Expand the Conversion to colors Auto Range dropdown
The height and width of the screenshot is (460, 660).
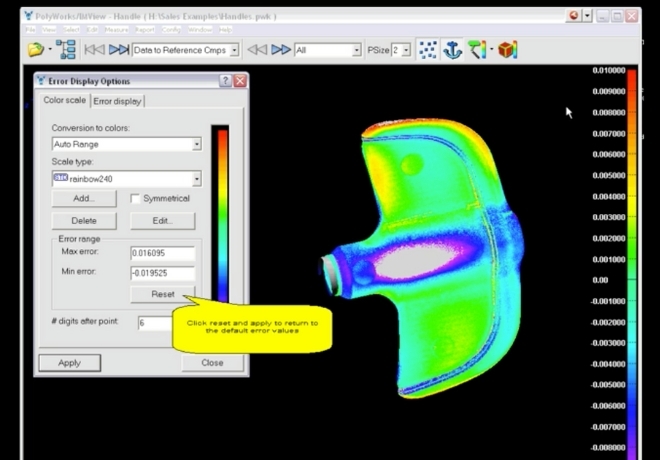pyautogui.click(x=196, y=144)
